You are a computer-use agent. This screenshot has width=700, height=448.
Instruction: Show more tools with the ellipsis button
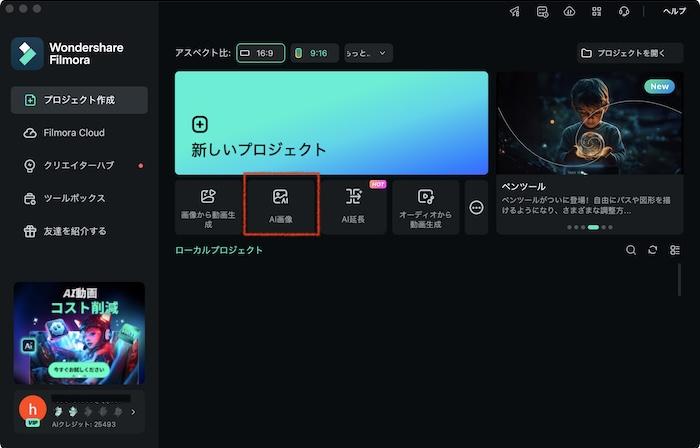(x=476, y=207)
